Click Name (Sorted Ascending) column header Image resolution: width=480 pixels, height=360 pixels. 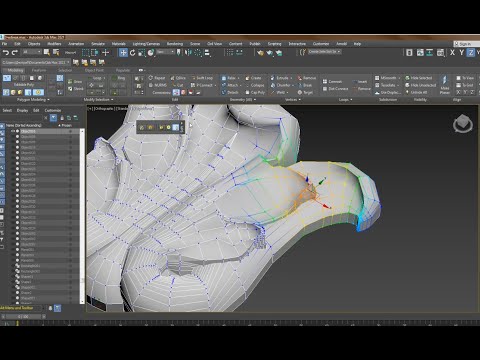[23, 125]
